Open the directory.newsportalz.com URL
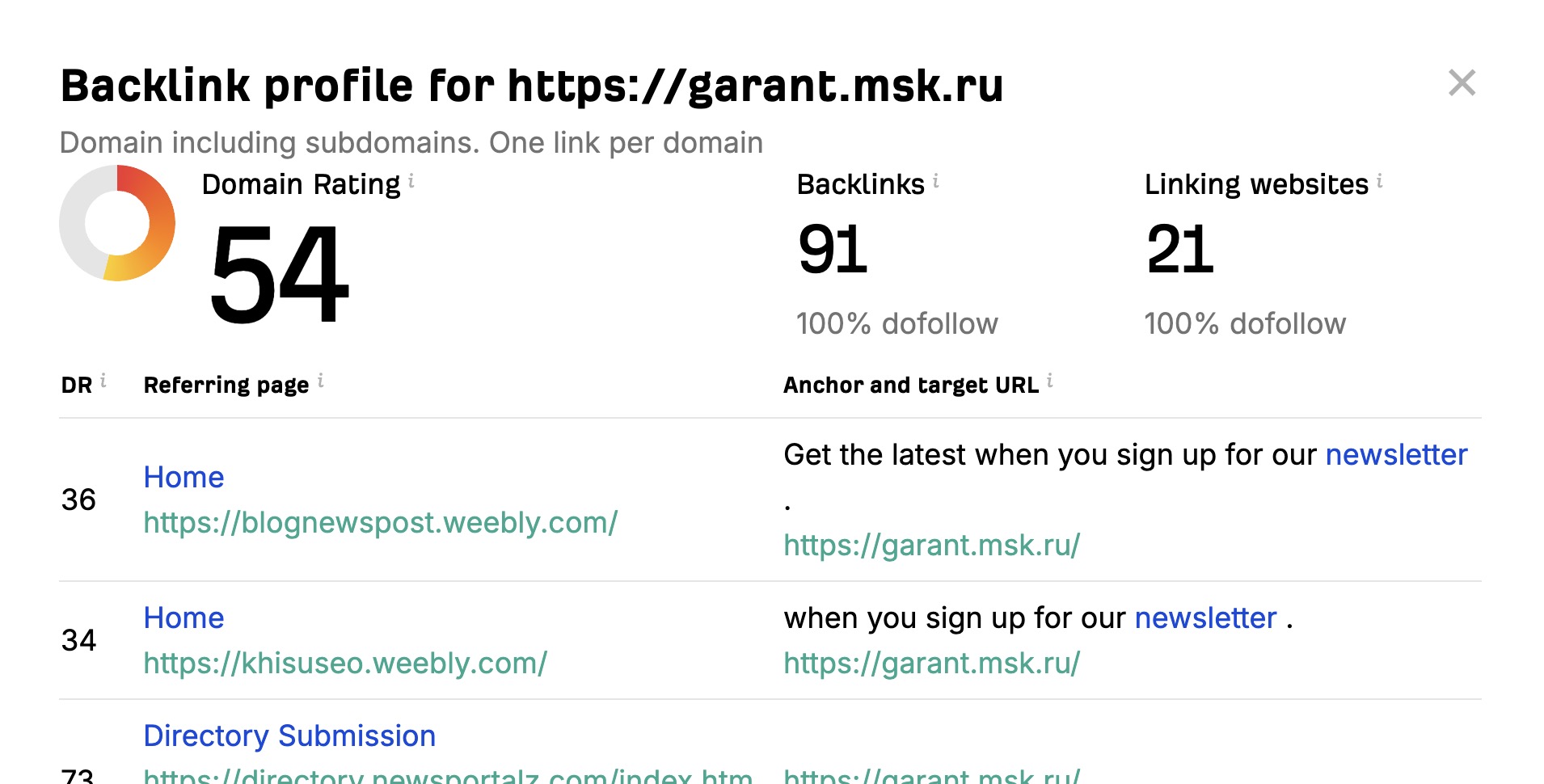This screenshot has height=784, width=1544. point(447,775)
